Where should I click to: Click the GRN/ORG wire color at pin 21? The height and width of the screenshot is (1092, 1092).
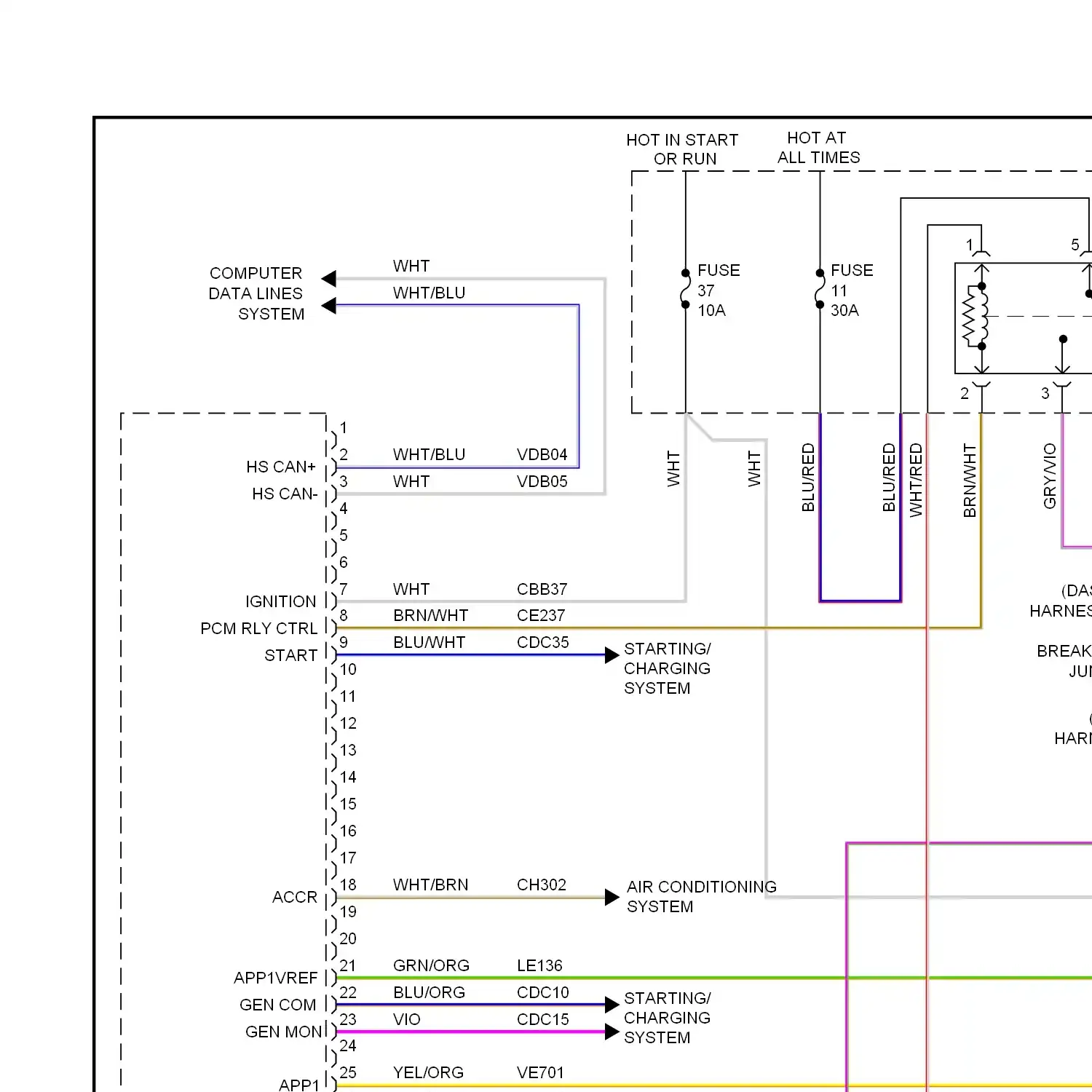pyautogui.click(x=431, y=966)
